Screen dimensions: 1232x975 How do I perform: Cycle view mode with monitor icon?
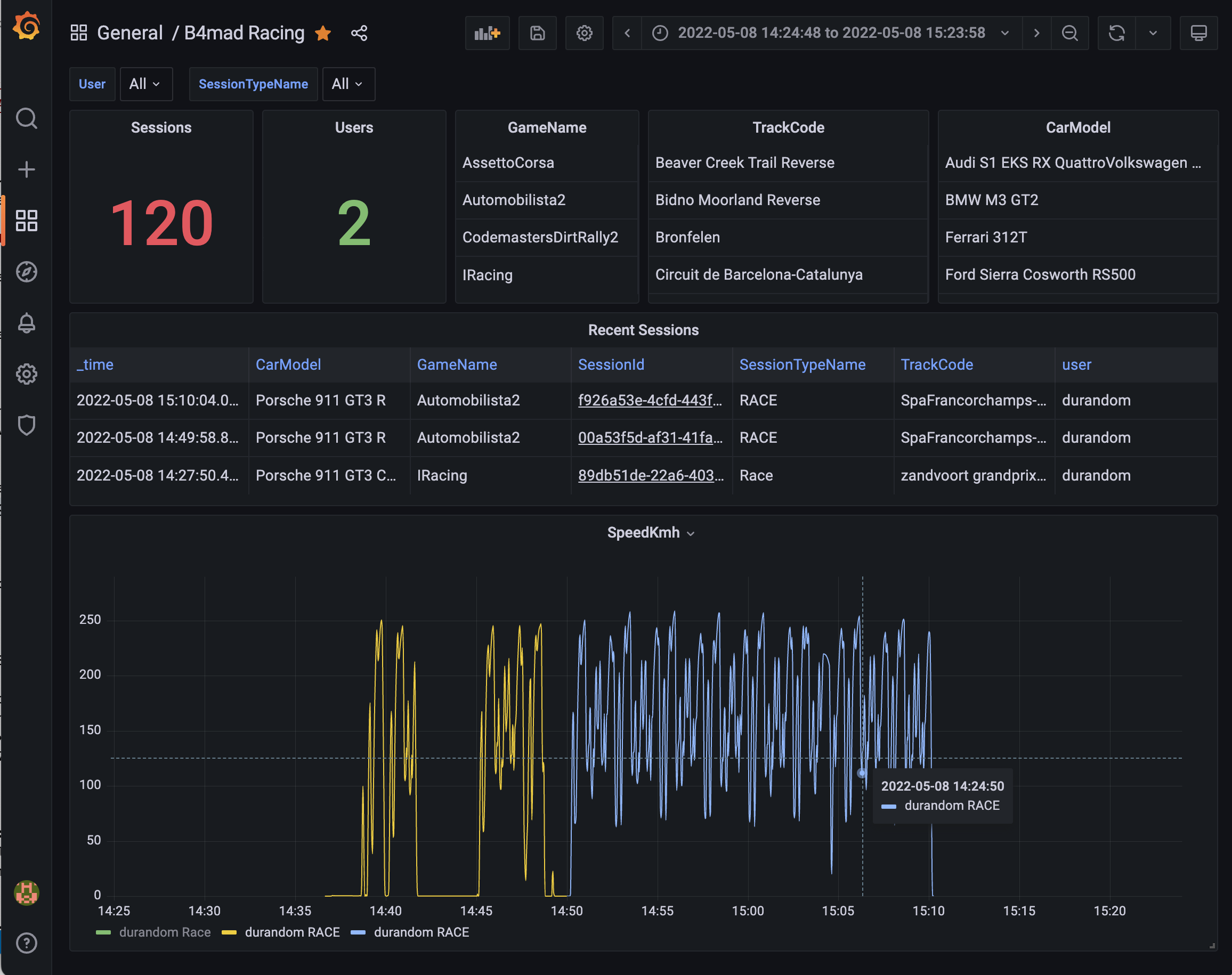pos(1198,33)
